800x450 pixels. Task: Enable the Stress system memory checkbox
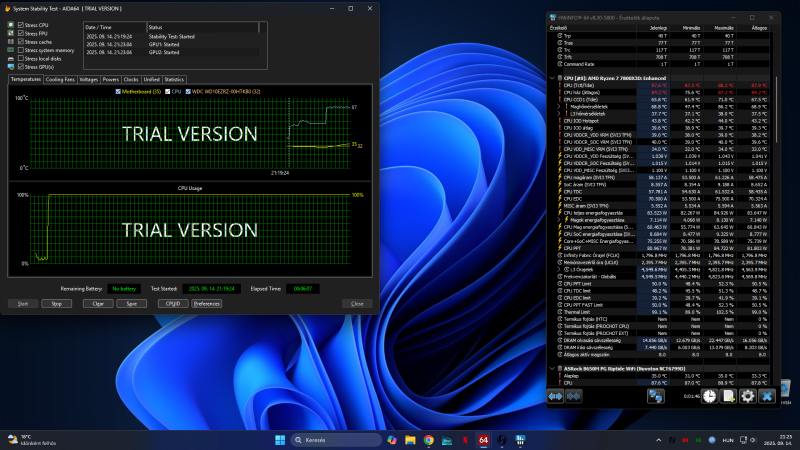21,50
